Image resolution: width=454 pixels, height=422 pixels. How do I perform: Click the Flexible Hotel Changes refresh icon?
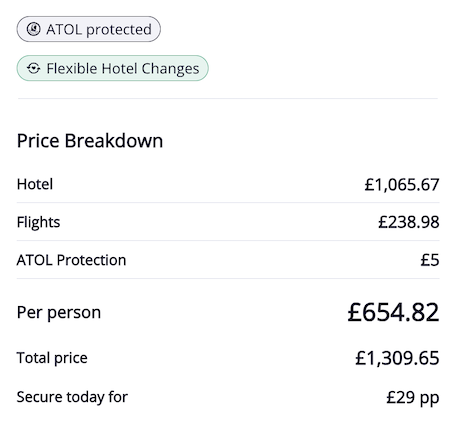click(33, 68)
